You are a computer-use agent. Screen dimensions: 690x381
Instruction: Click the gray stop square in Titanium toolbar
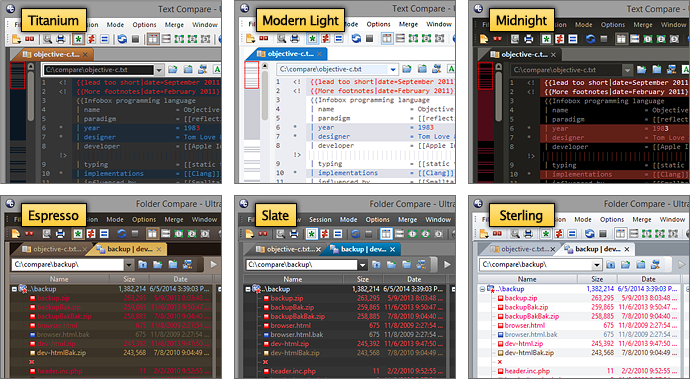pos(136,39)
